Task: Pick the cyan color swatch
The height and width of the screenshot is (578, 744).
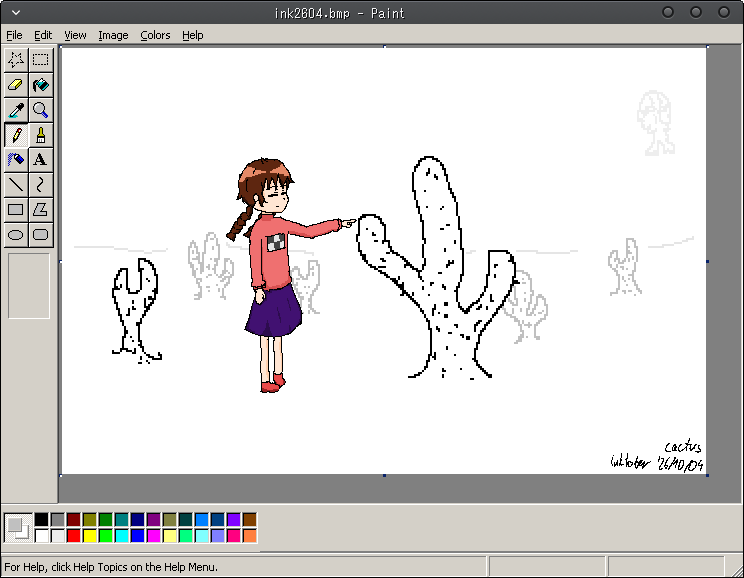Action: click(122, 536)
